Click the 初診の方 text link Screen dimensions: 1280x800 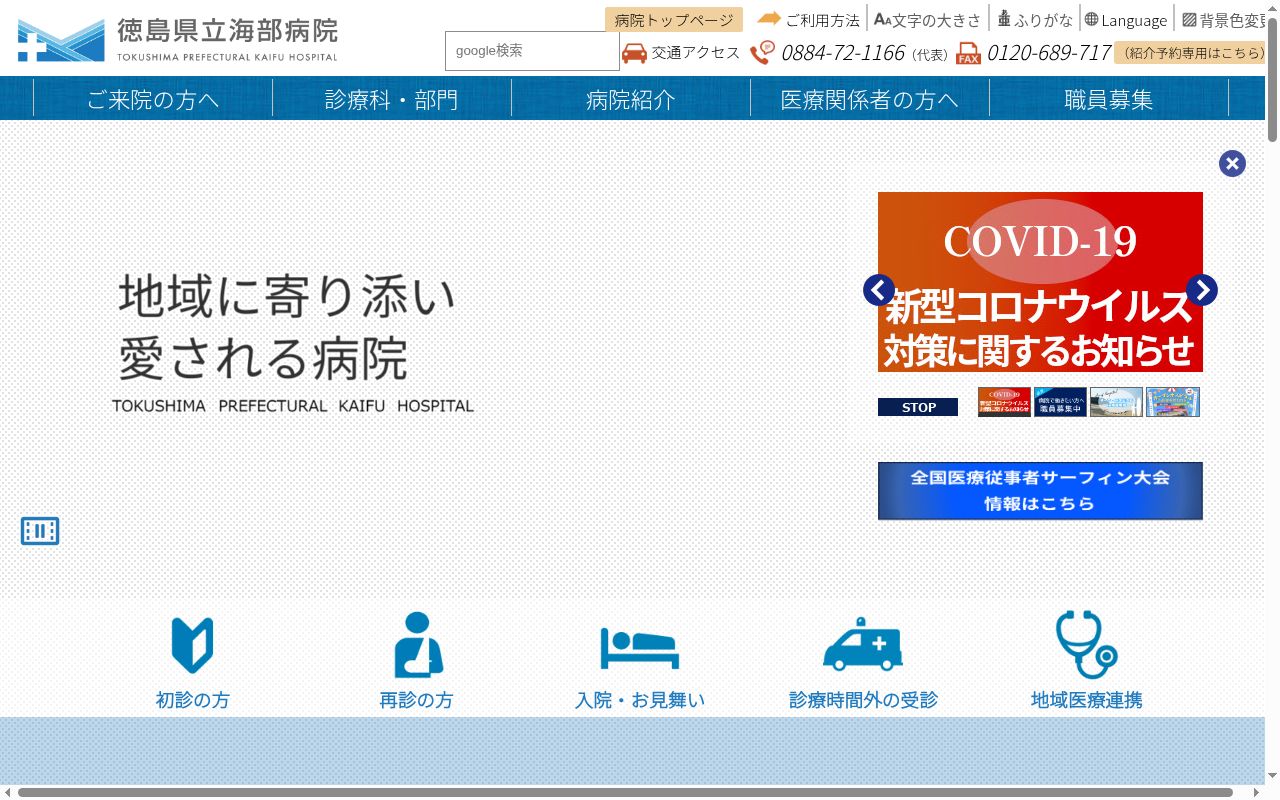pyautogui.click(x=193, y=700)
